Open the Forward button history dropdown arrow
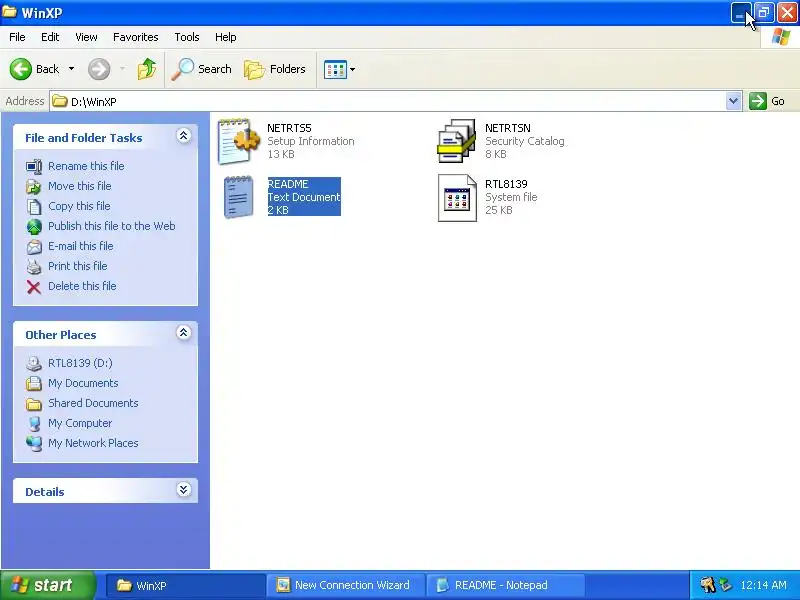This screenshot has width=800, height=600. click(122, 69)
